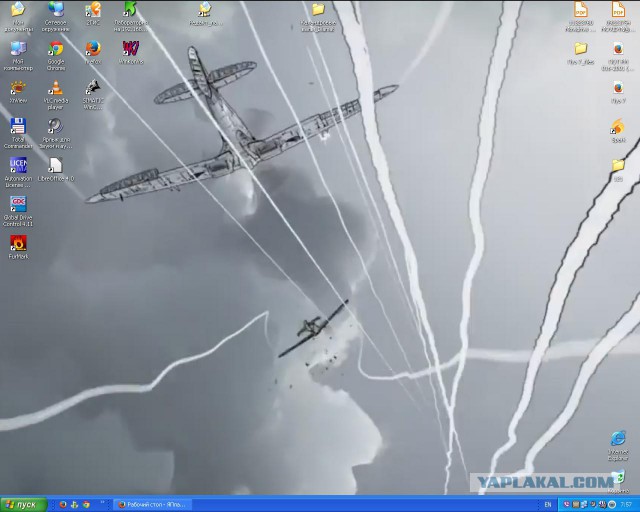Open the EN language indicator menu
This screenshot has width=640, height=512.
548,505
